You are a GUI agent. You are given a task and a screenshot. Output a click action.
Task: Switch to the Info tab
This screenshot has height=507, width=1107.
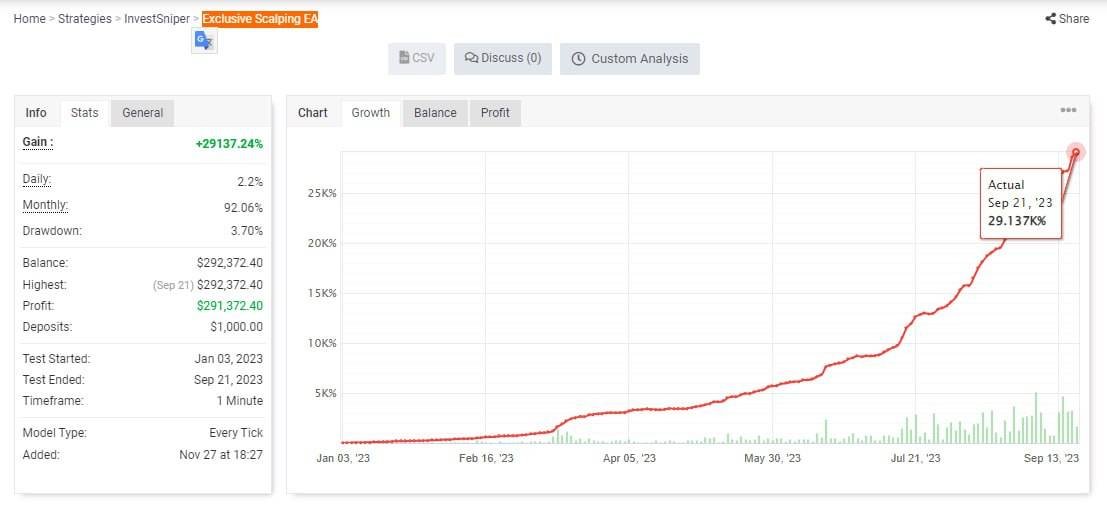(x=36, y=113)
